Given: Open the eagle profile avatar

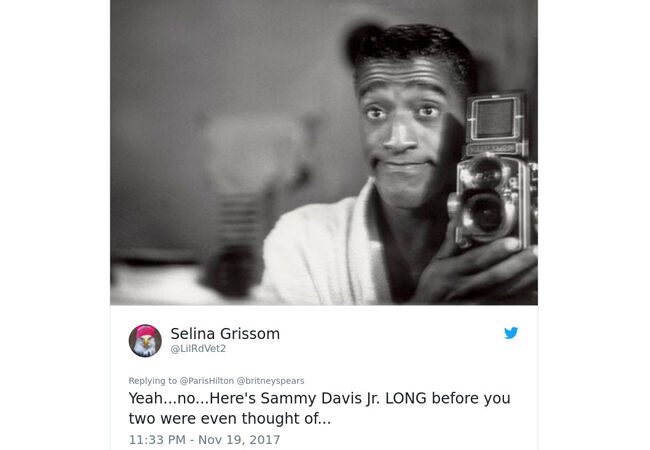Looking at the screenshot, I should tap(145, 341).
